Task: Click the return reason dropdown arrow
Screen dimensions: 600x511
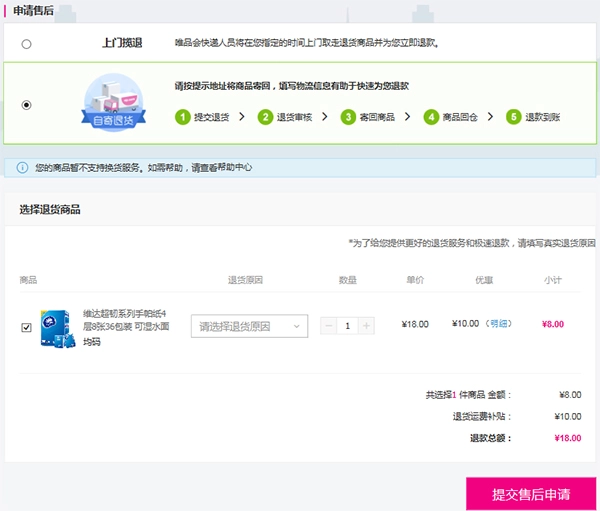Action: coord(297,326)
